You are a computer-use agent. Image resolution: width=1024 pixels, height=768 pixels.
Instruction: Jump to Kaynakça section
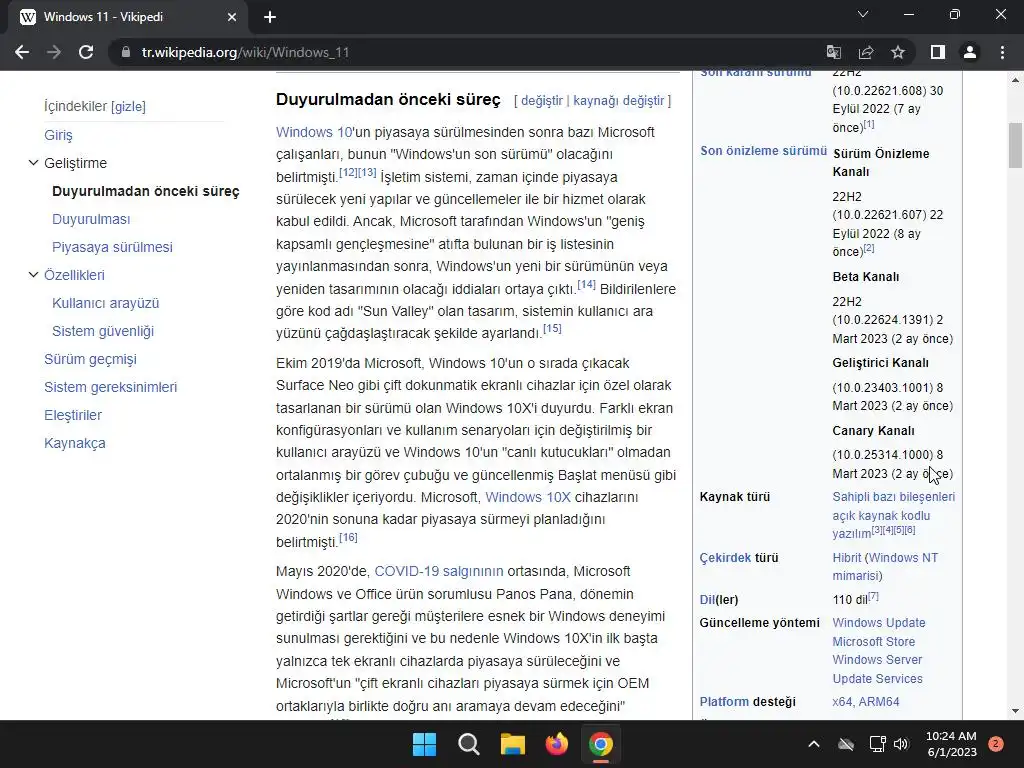click(x=74, y=443)
